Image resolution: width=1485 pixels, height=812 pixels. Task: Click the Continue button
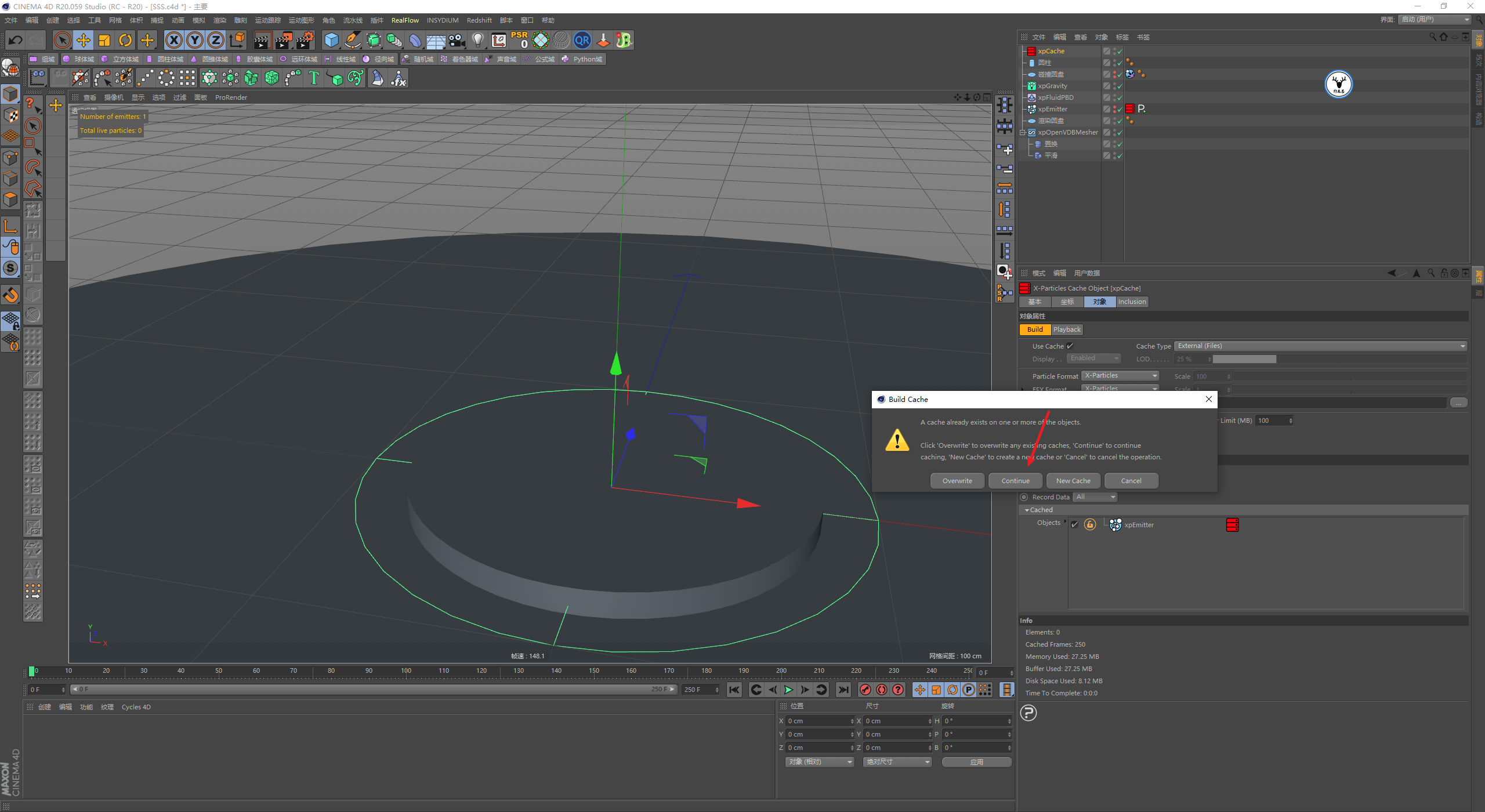coord(1015,481)
